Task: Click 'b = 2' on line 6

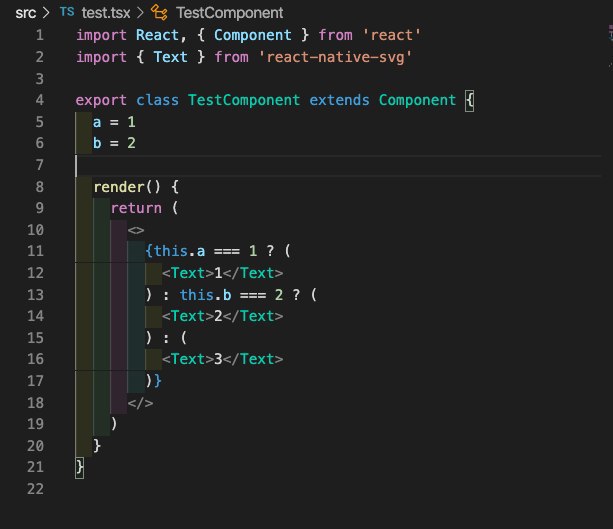Action: coord(114,143)
